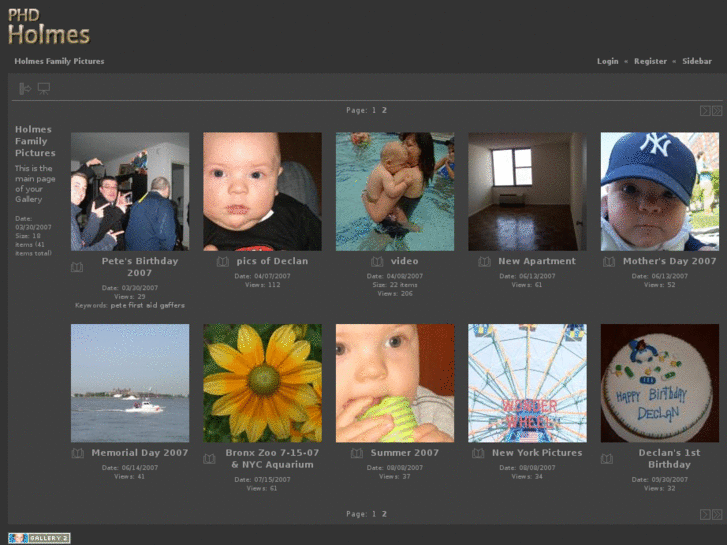Click the login arrow icon in toolbar
Viewport: 727px width, 545px height.
25,88
